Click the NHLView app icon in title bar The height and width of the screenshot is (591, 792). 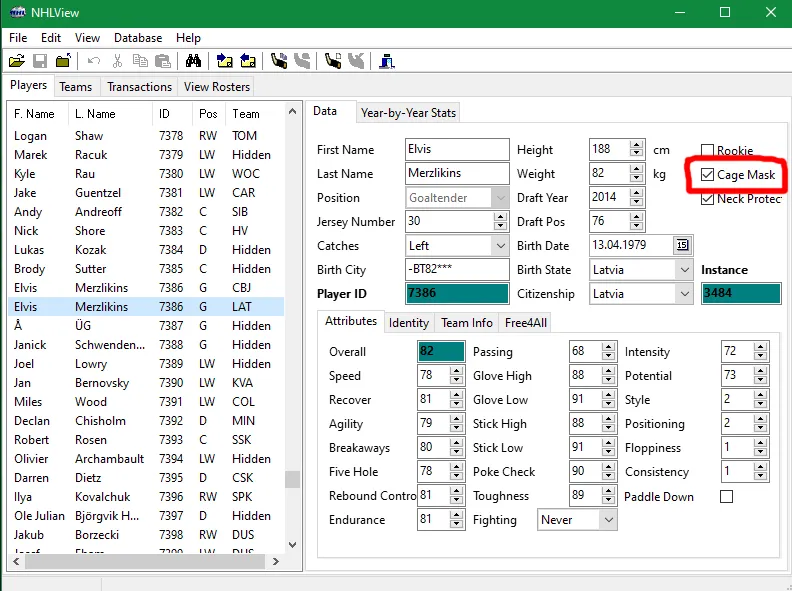[x=18, y=13]
